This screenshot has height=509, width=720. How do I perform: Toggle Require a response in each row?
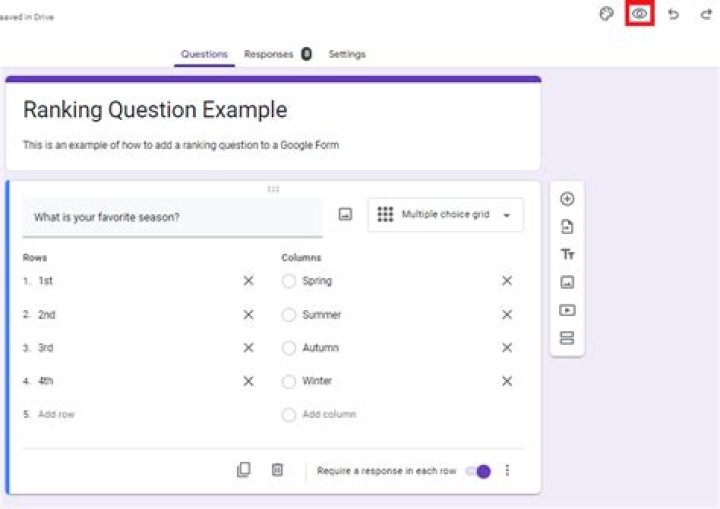478,471
